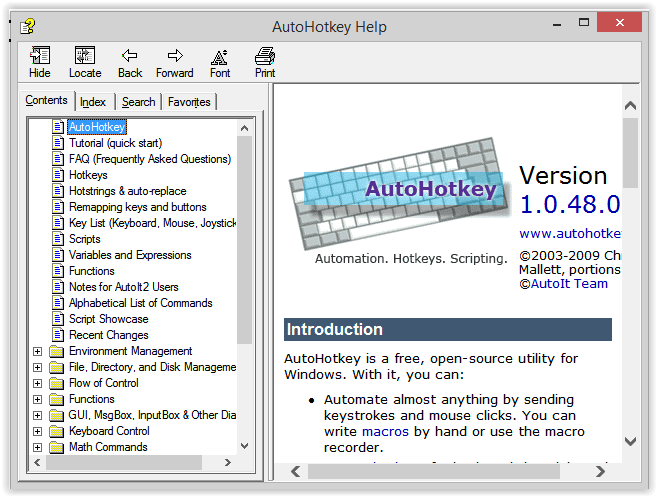The width and height of the screenshot is (657, 497).
Task: Click the Locate toolbar icon
Action: [85, 56]
